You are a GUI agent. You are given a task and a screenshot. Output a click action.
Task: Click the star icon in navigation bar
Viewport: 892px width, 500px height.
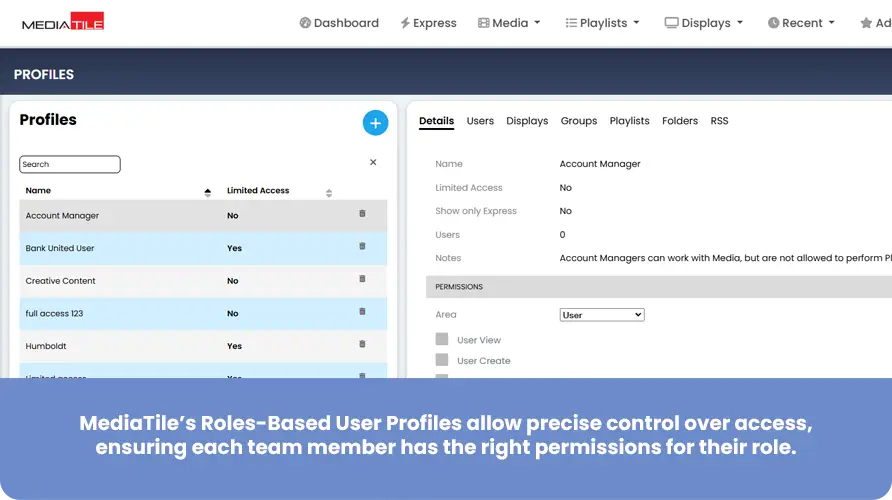tap(866, 23)
